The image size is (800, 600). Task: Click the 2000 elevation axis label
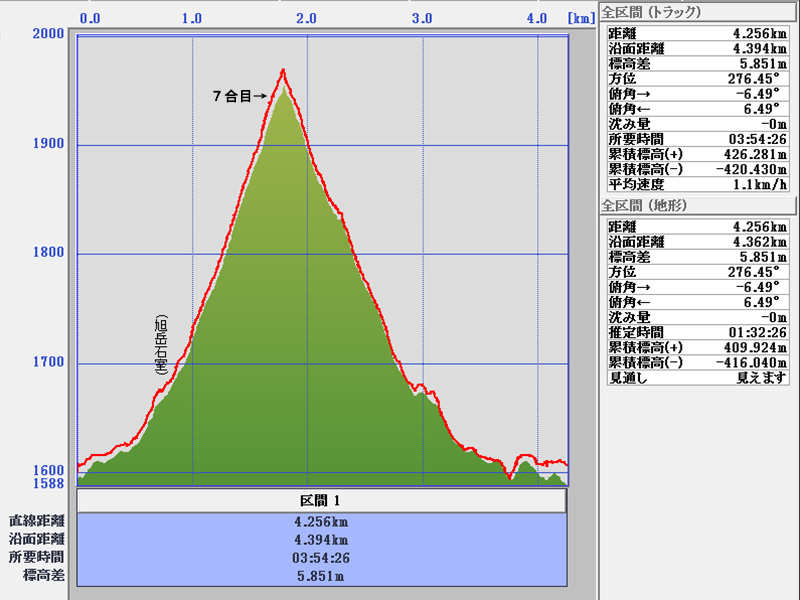[49, 34]
